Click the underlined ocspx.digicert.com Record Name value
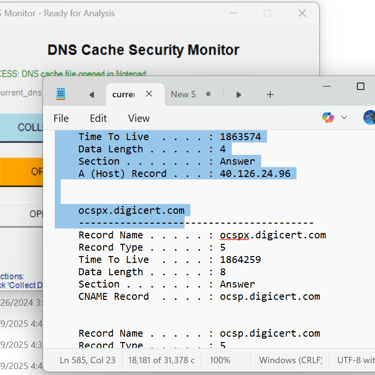375x375 pixels. click(273, 235)
